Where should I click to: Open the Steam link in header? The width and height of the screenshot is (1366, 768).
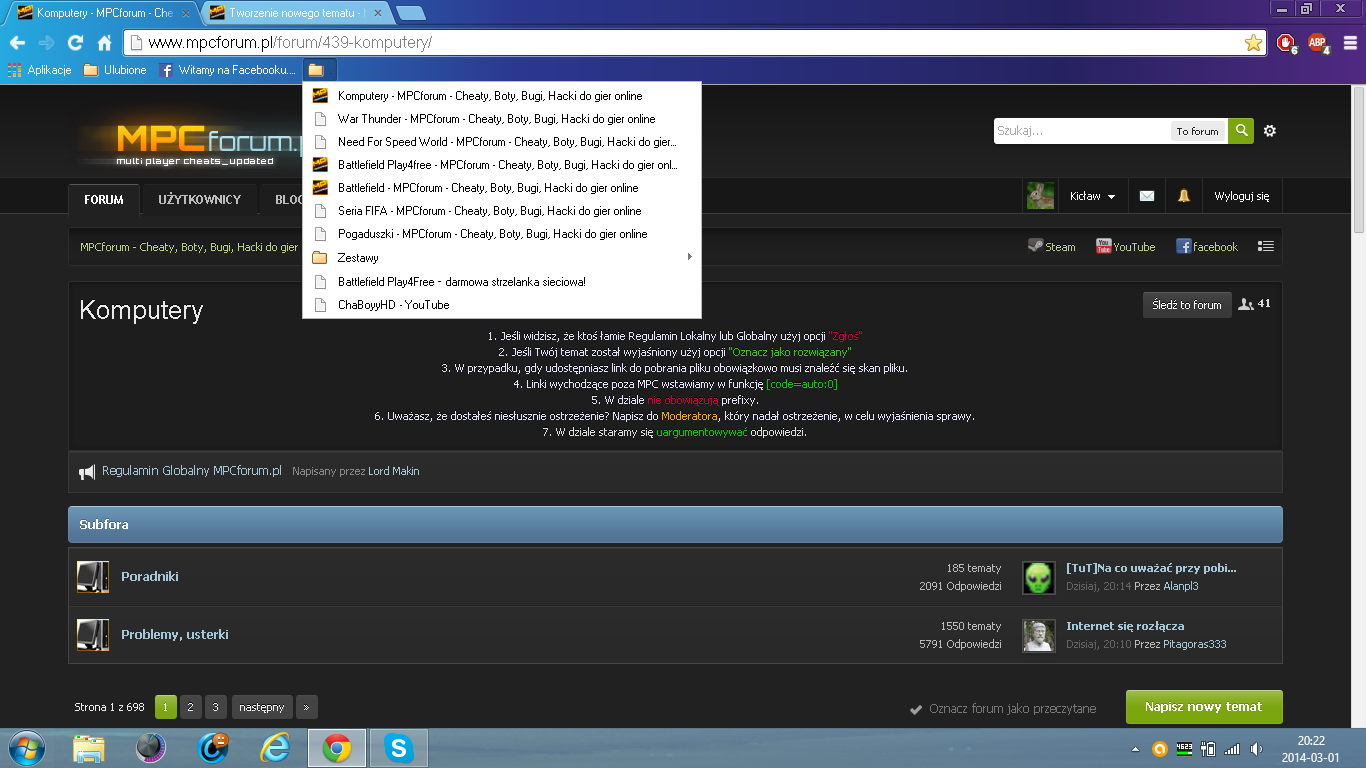[1052, 246]
